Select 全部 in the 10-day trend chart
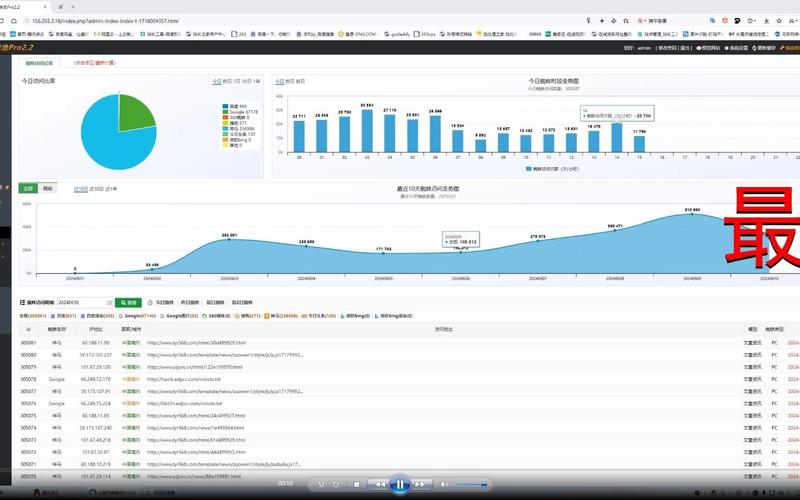 click(x=27, y=188)
